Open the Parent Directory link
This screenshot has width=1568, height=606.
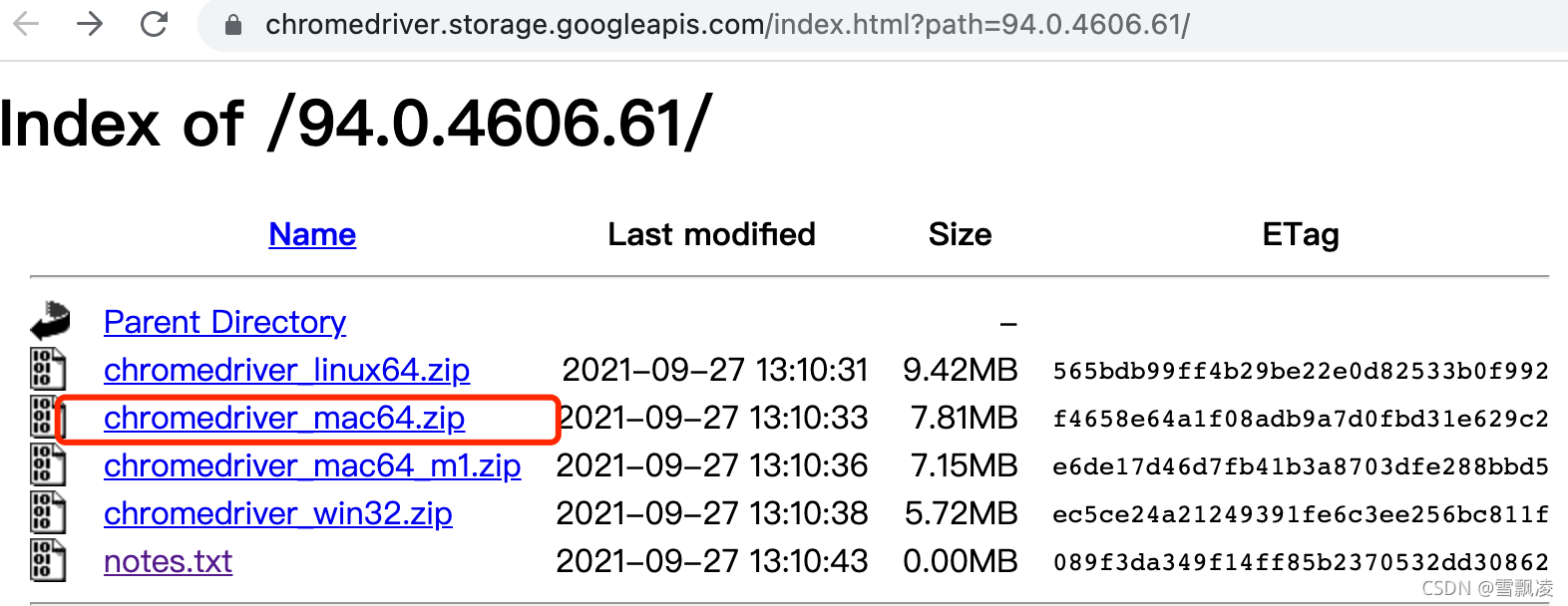pos(224,321)
